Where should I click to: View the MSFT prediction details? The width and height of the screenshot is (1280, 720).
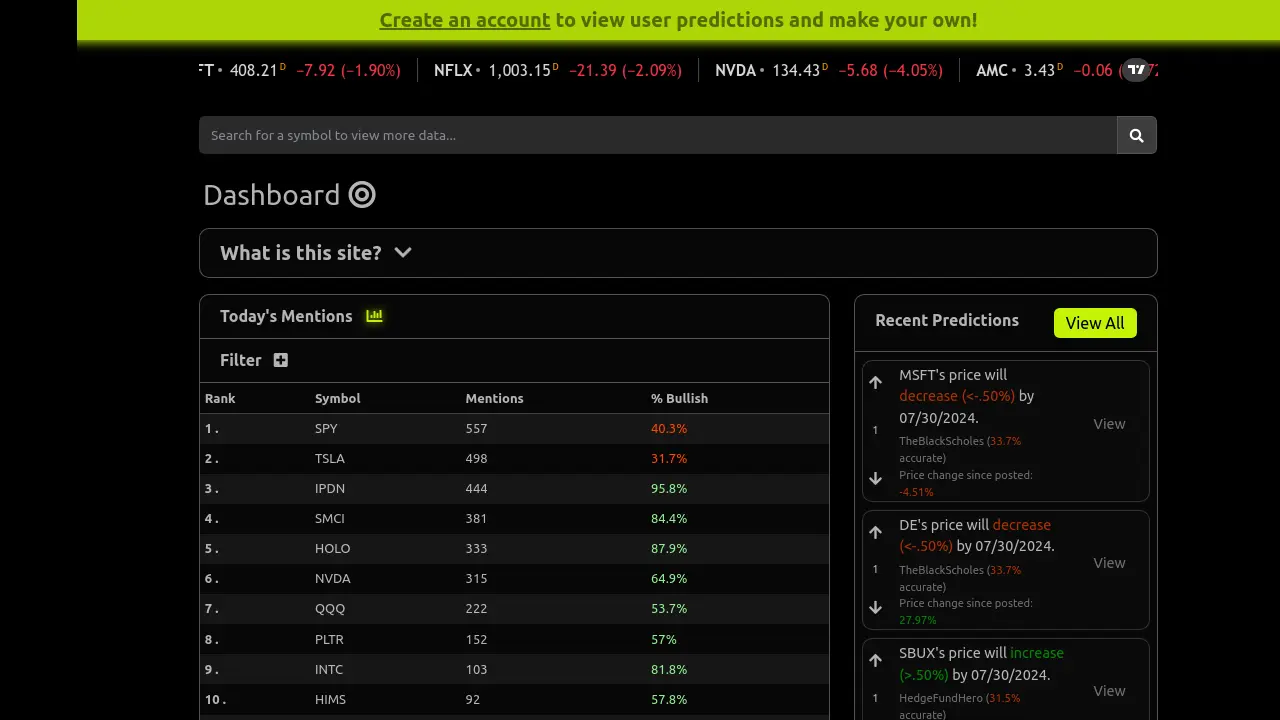click(x=1109, y=424)
